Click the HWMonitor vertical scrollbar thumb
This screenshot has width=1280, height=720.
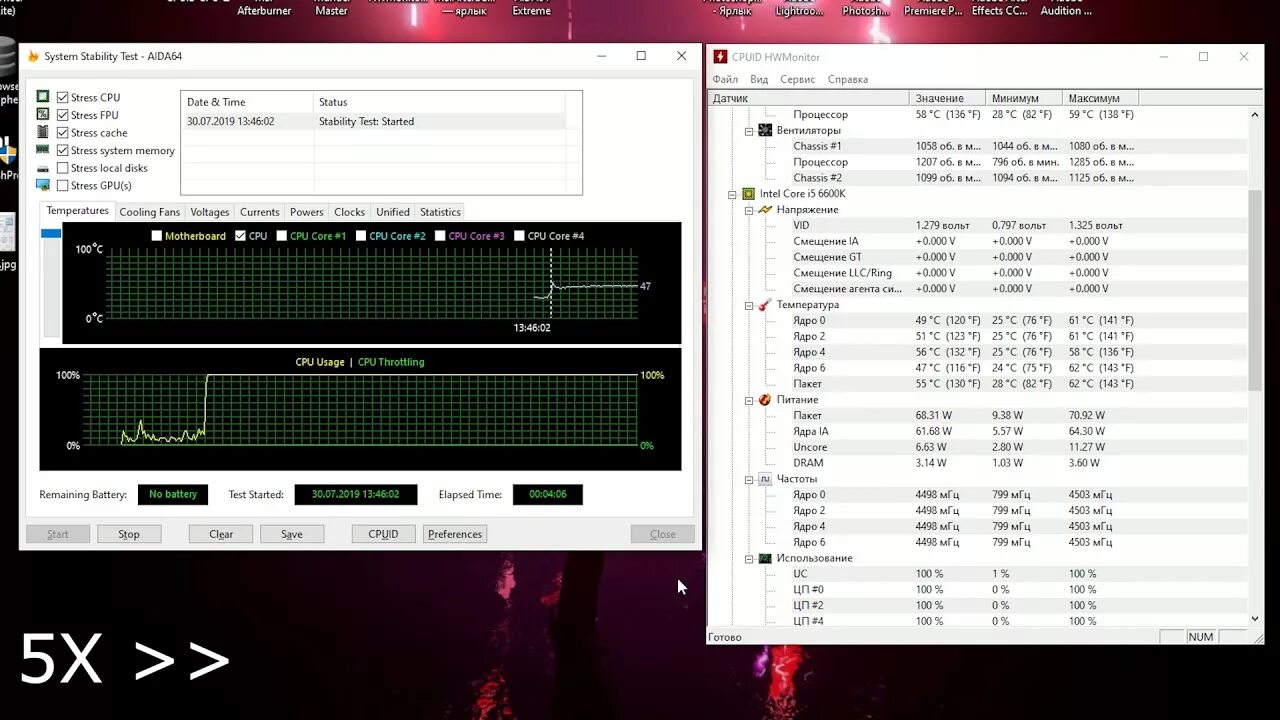[x=1256, y=289]
